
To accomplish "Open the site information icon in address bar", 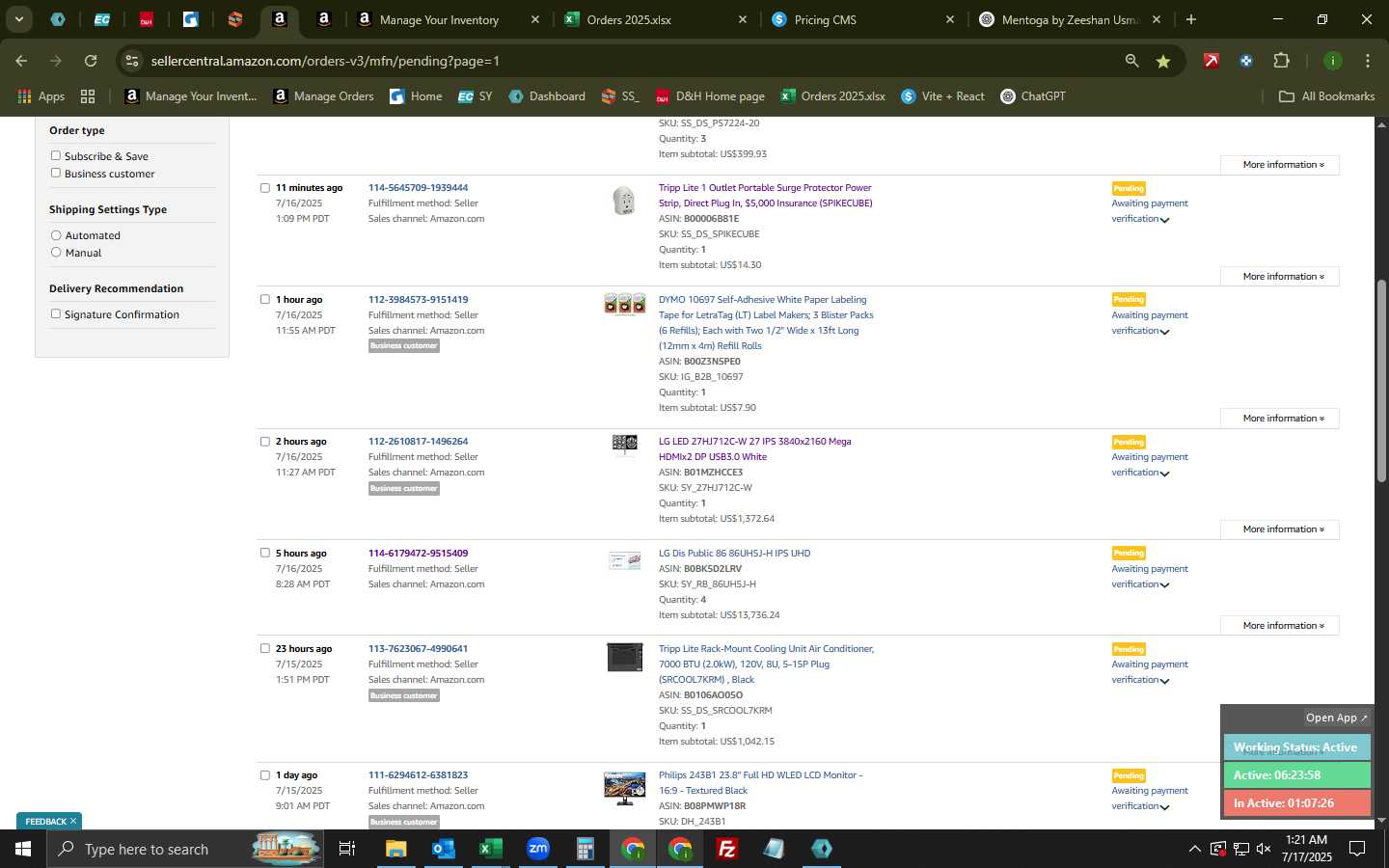I will (132, 61).
